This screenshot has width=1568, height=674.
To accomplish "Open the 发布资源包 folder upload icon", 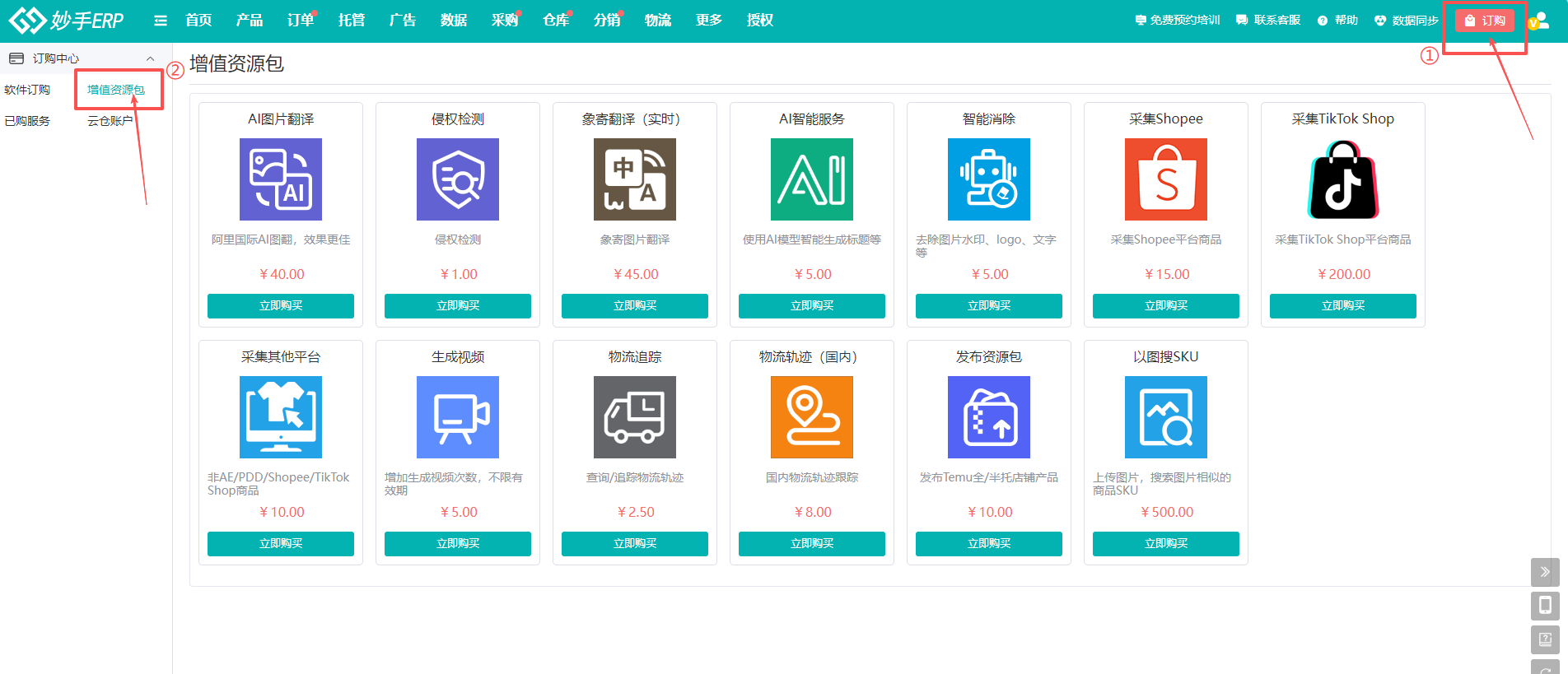I will [x=989, y=417].
